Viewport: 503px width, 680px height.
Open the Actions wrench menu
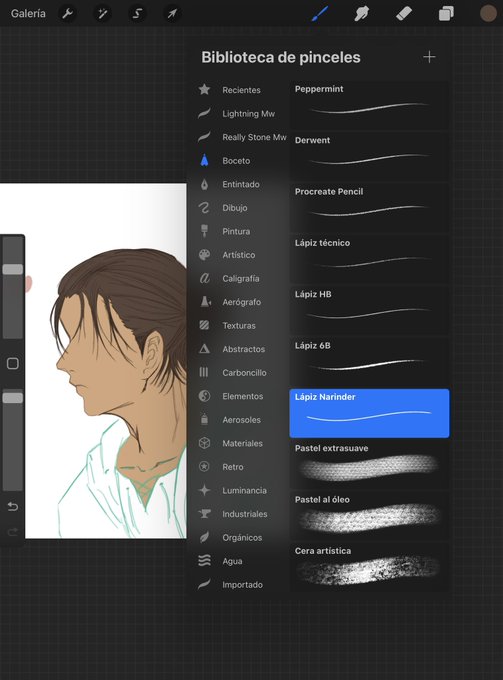(x=68, y=14)
